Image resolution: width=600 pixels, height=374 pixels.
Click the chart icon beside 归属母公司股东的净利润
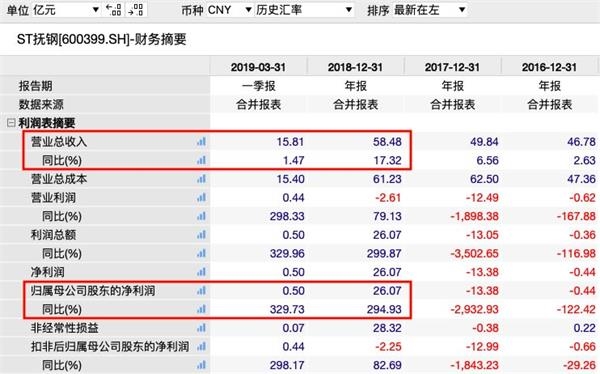(201, 291)
